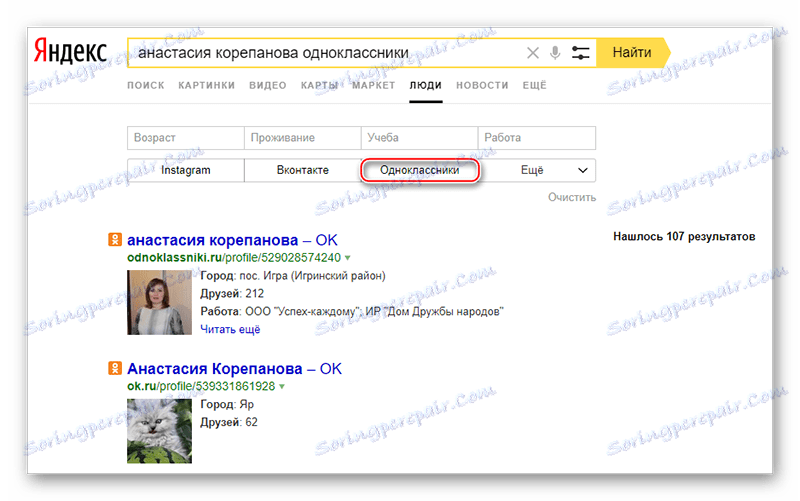This screenshot has width=800, height=501.
Task: Toggle the Instagram network filter
Action: (186, 170)
